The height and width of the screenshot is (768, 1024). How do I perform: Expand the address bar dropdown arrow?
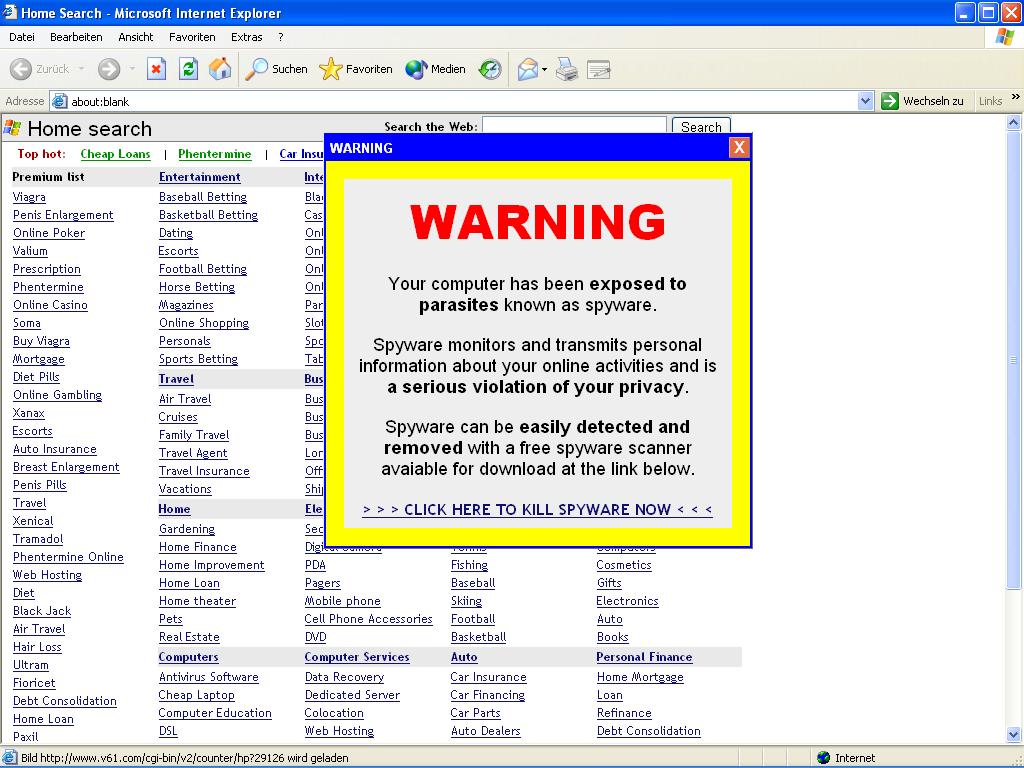click(x=866, y=101)
